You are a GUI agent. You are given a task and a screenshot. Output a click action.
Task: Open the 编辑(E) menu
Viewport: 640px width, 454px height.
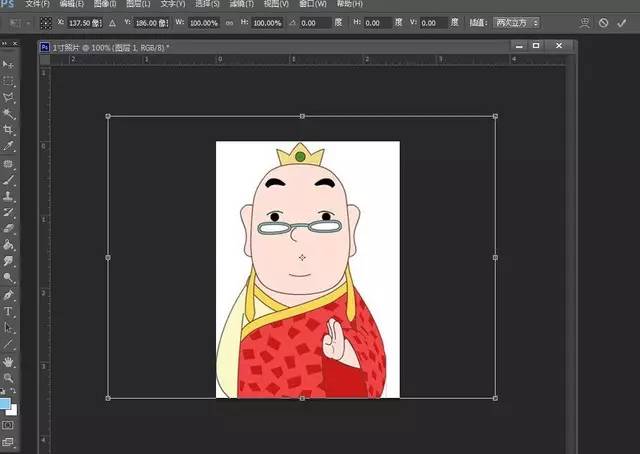71,4
